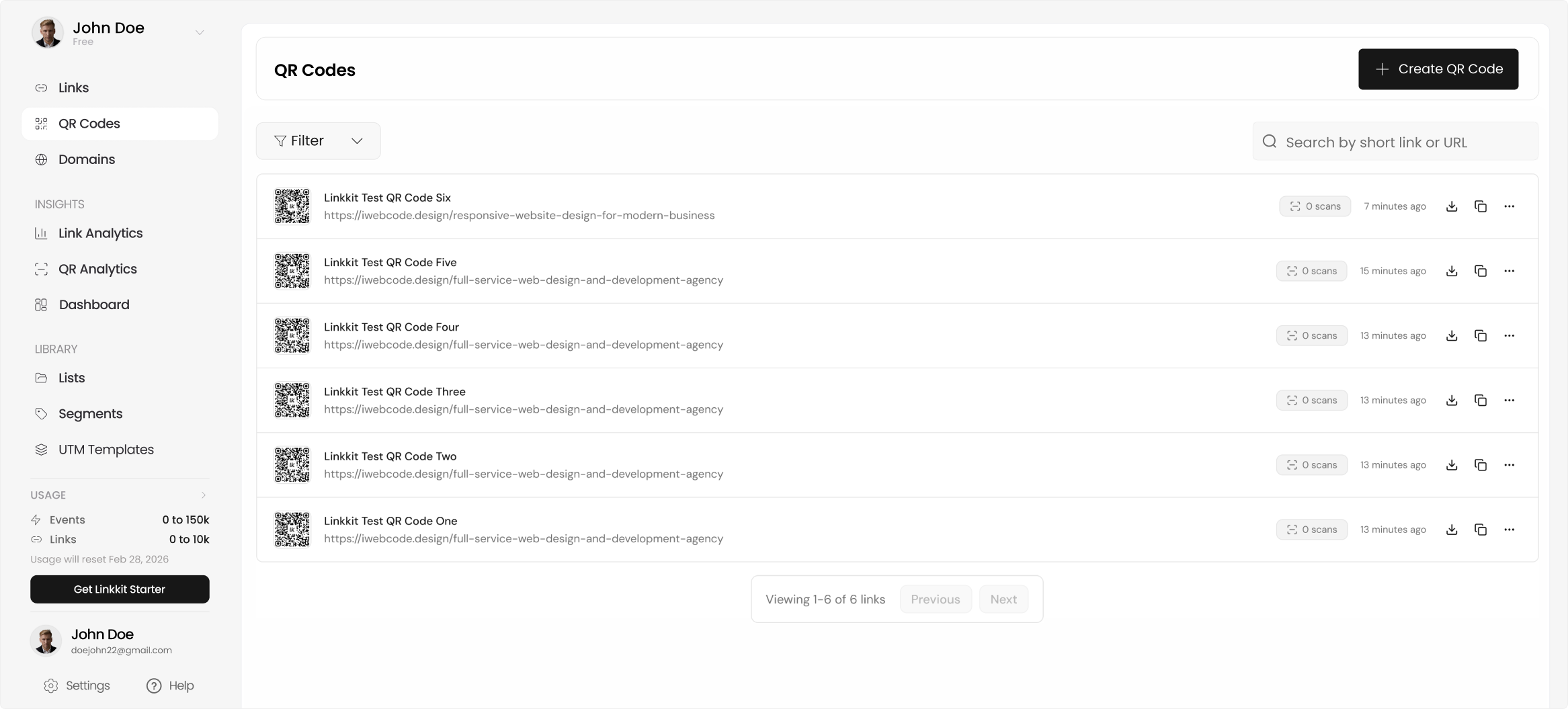Screen dimensions: 1568x709
Task: Open more options for QR Code One
Action: click(x=1509, y=530)
